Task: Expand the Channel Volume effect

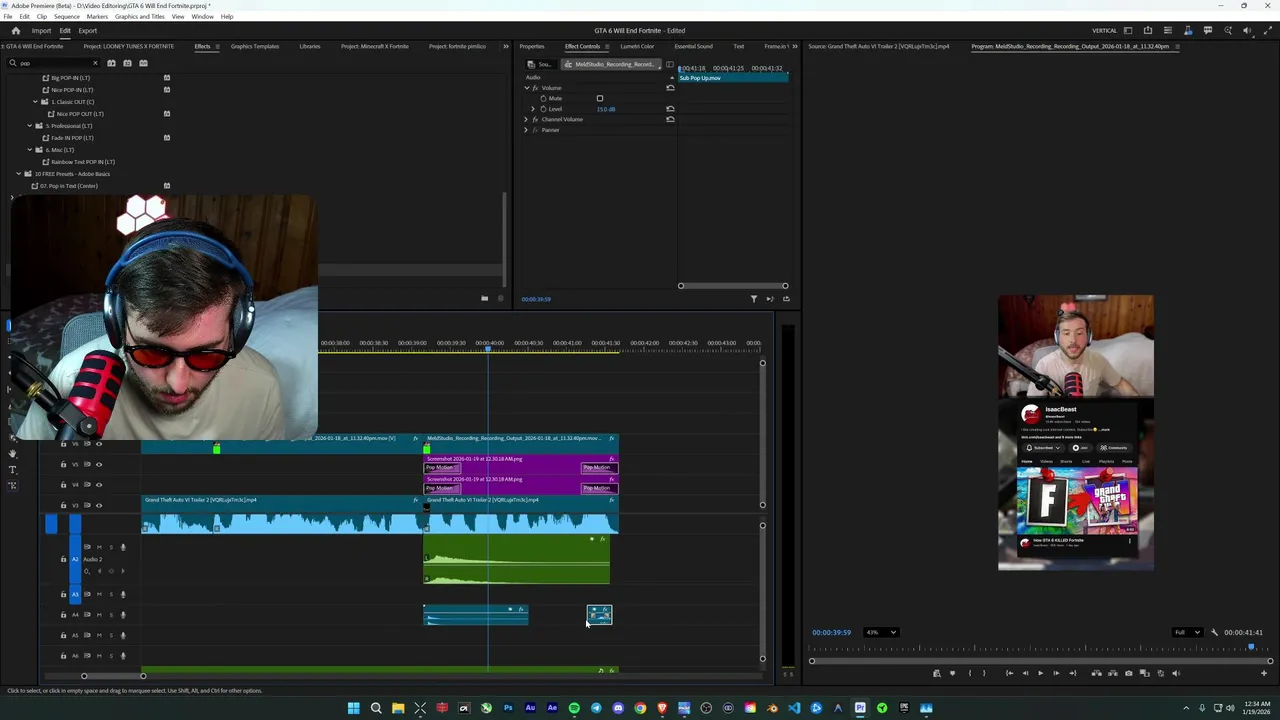Action: [x=526, y=119]
